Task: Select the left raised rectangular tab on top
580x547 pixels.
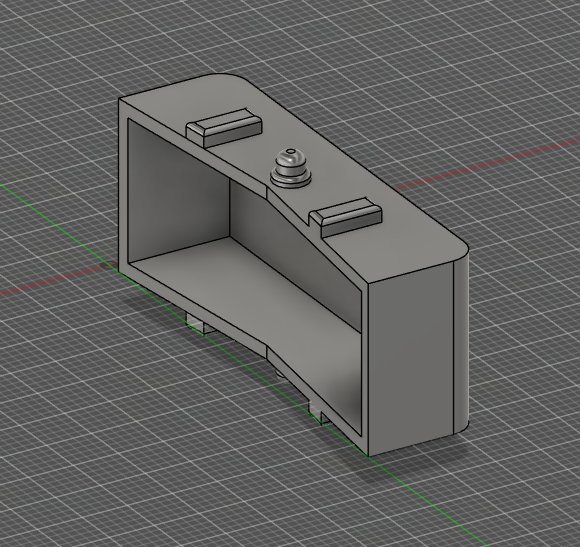Action: (225, 128)
